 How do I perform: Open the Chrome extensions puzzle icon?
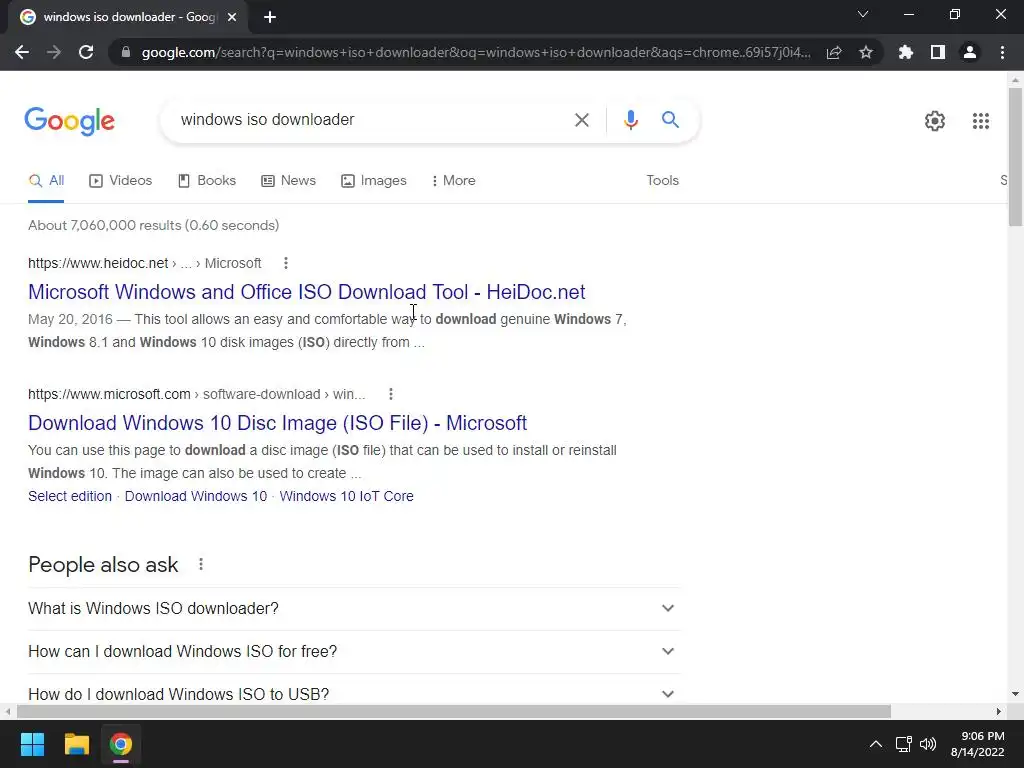[x=906, y=52]
